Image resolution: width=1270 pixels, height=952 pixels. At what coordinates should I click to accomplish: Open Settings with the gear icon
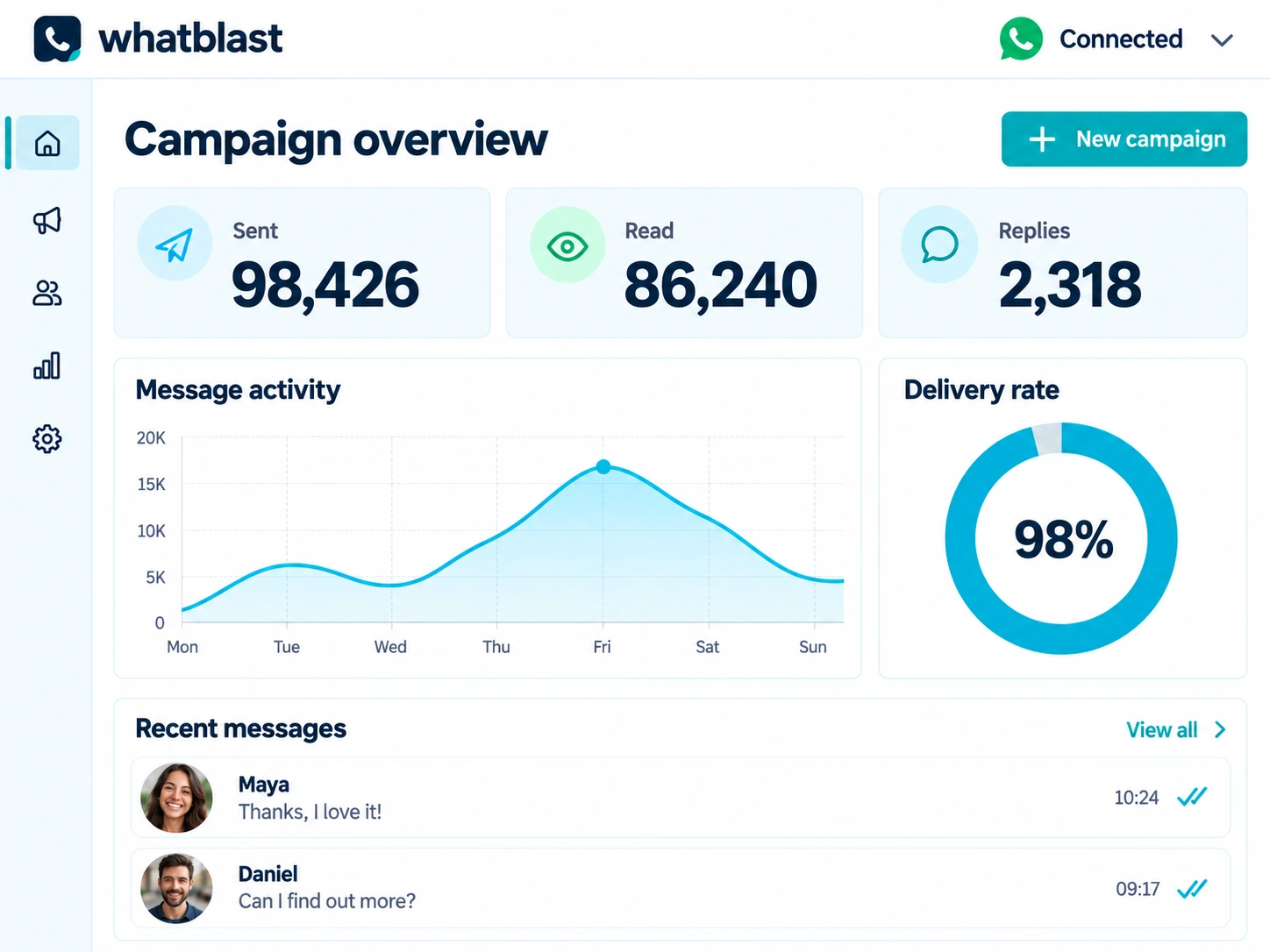[47, 438]
